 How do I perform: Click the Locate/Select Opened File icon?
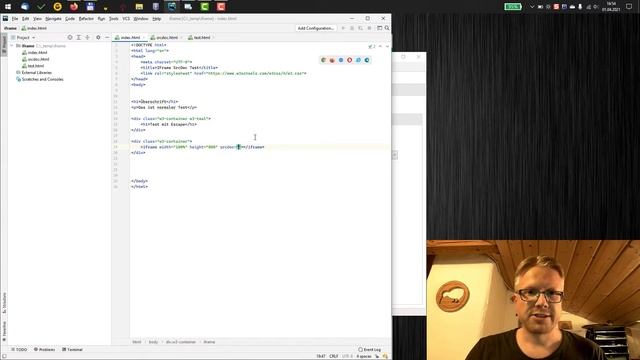tap(70, 37)
